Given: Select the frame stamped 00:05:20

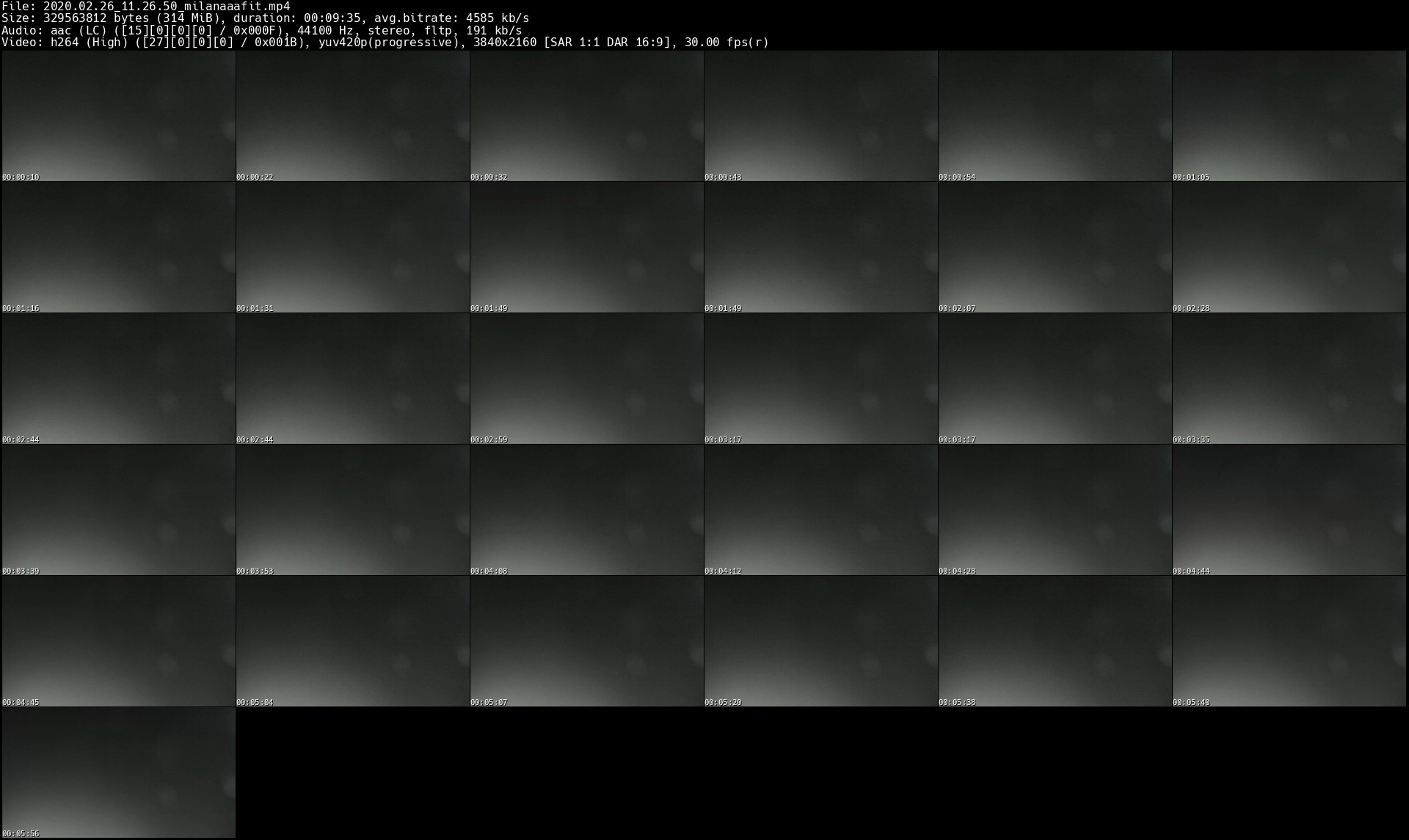Looking at the screenshot, I should click(820, 641).
